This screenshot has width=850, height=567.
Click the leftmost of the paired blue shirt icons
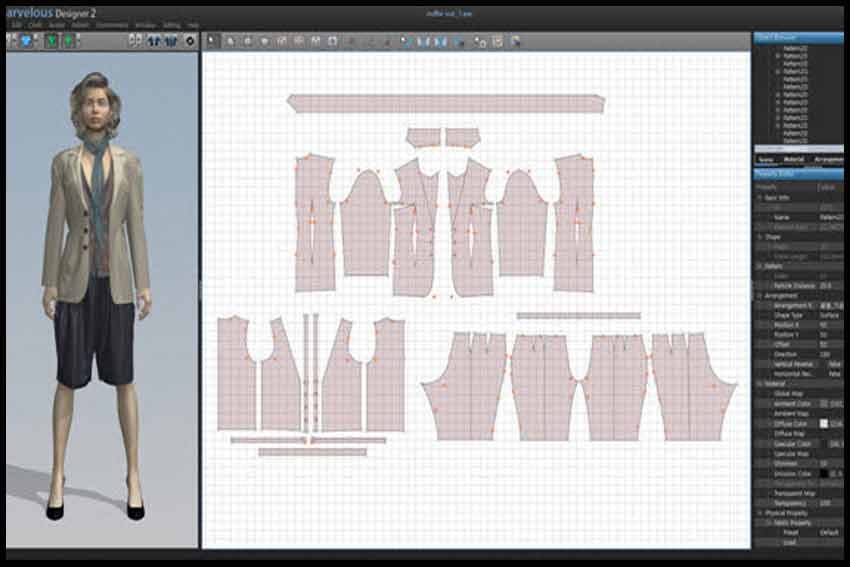pyautogui.click(x=153, y=41)
